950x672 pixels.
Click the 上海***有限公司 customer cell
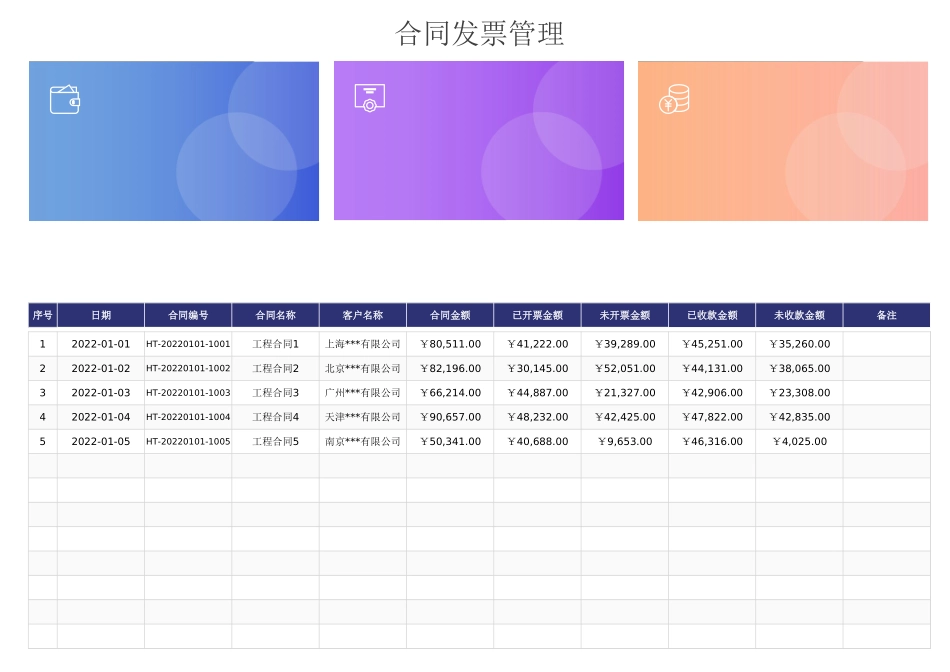pyautogui.click(x=361, y=344)
